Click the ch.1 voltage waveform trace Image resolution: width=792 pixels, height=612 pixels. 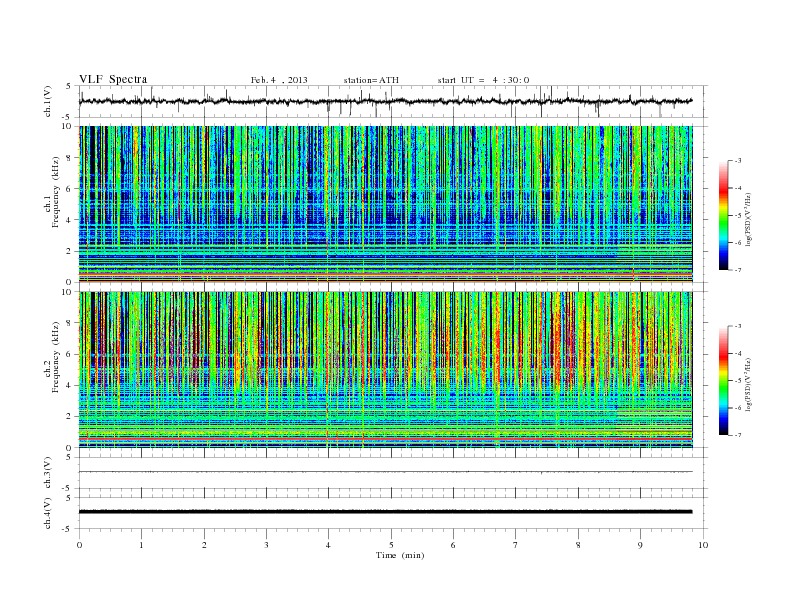(385, 101)
